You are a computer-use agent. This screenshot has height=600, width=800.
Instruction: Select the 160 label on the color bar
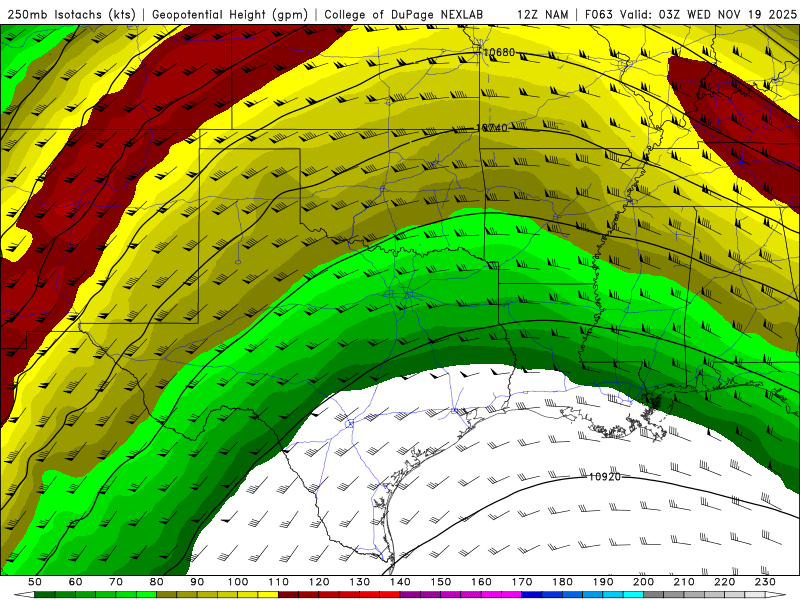[x=481, y=582]
